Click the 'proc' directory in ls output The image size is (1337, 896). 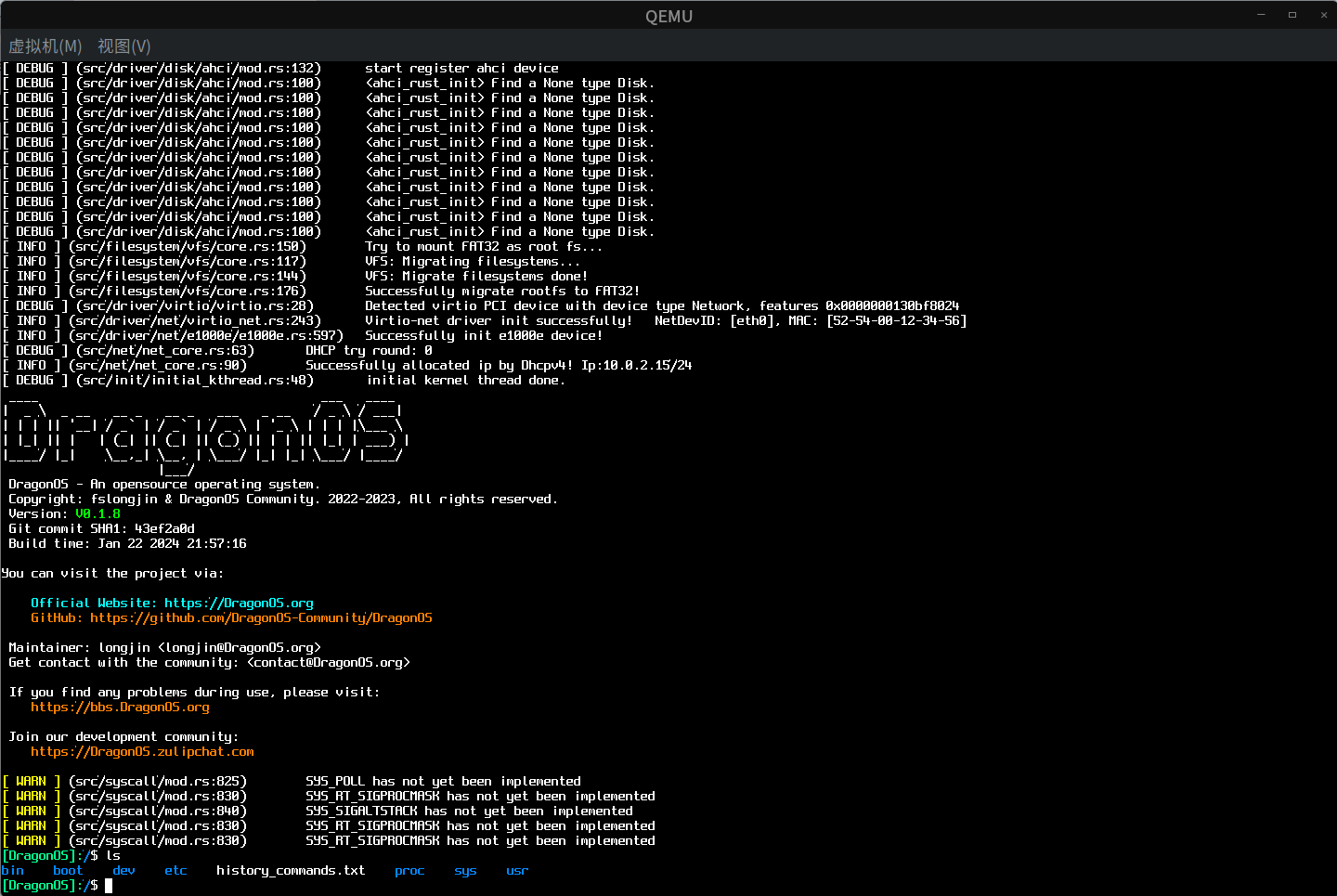(x=409, y=871)
